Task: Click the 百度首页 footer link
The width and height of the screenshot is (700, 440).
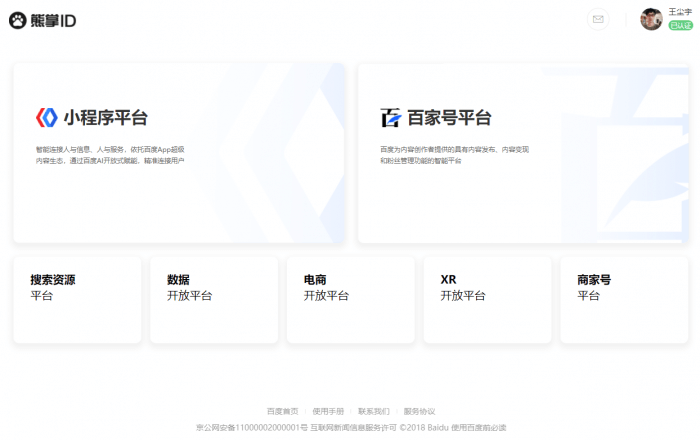Action: coord(282,411)
